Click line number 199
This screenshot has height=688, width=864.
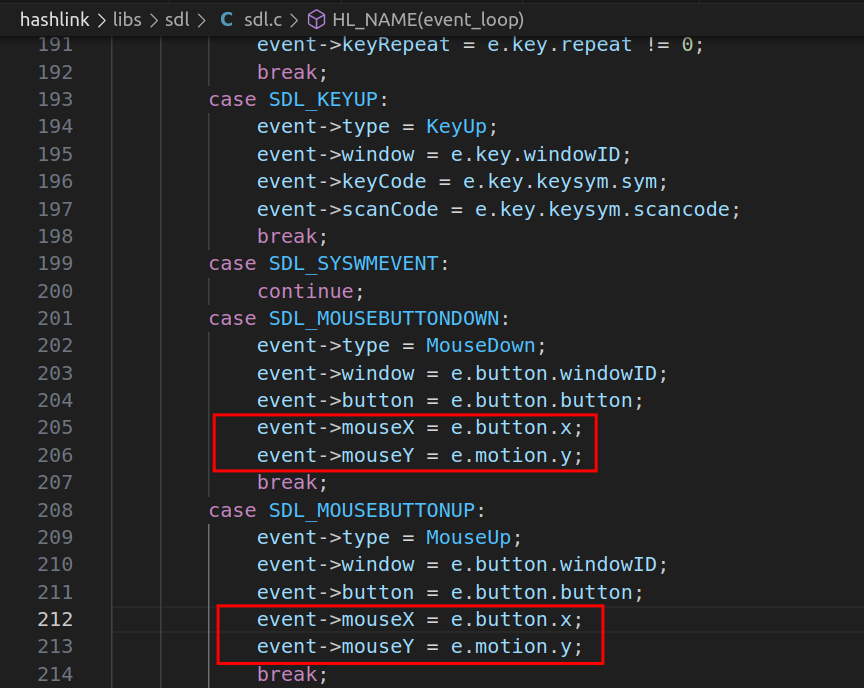55,264
